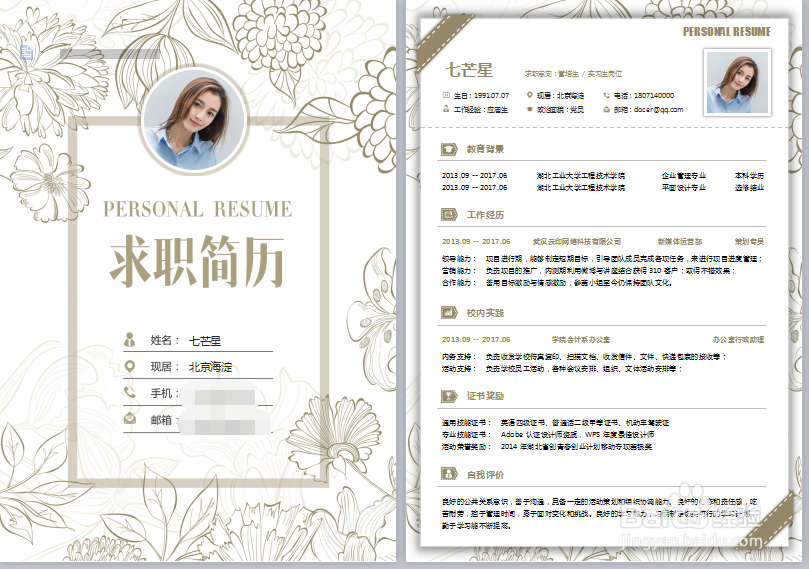Click the large name 七芒星 on resume page
The image size is (809, 569).
click(469, 70)
